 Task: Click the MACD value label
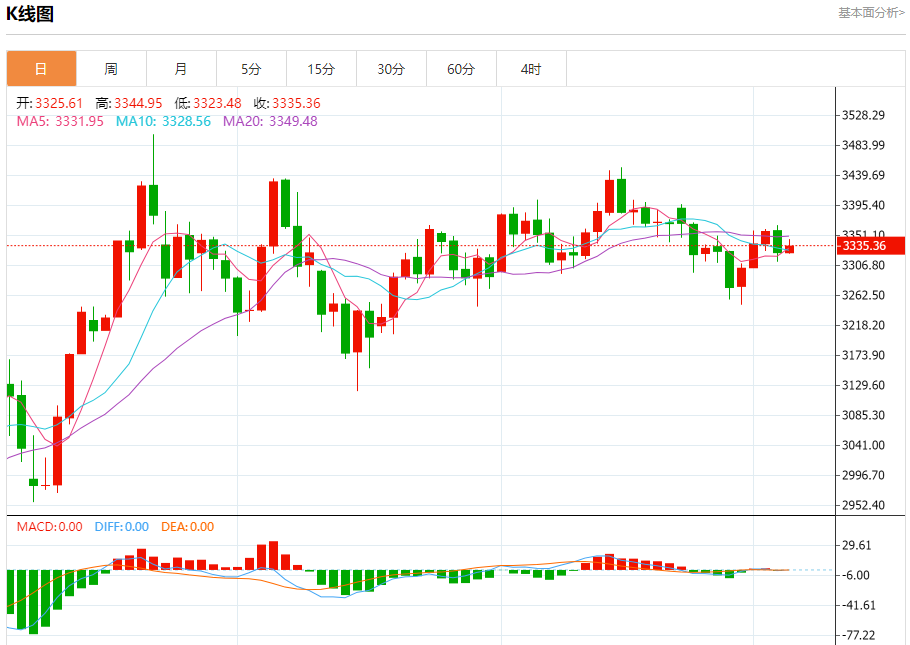click(49, 527)
